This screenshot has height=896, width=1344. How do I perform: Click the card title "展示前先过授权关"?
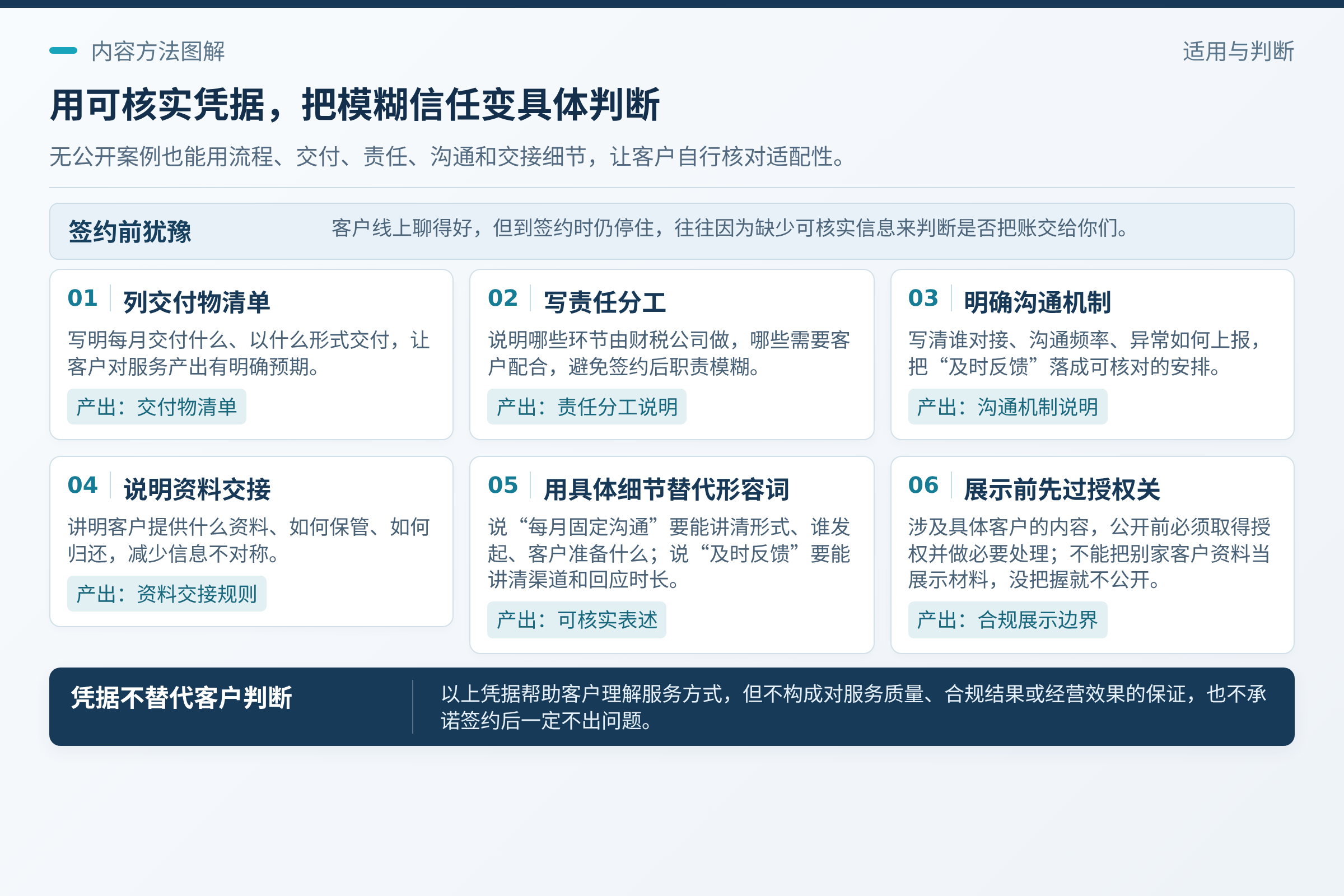pyautogui.click(x=1062, y=489)
